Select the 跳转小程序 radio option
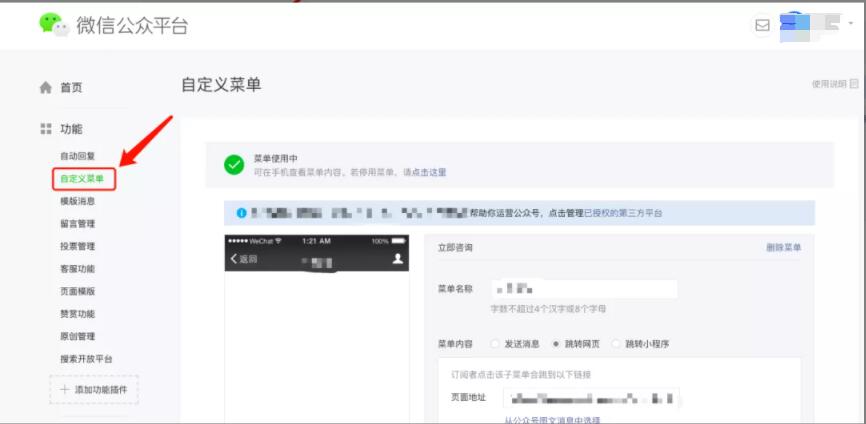Viewport: 866px width, 424px height. (x=616, y=344)
